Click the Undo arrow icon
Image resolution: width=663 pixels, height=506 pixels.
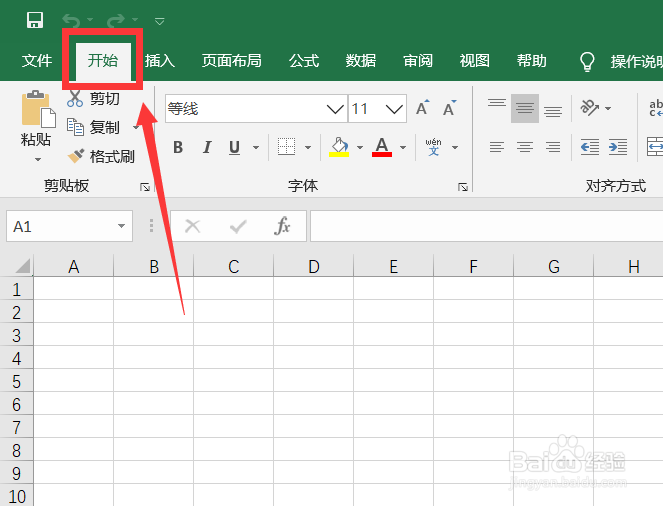pyautogui.click(x=71, y=20)
